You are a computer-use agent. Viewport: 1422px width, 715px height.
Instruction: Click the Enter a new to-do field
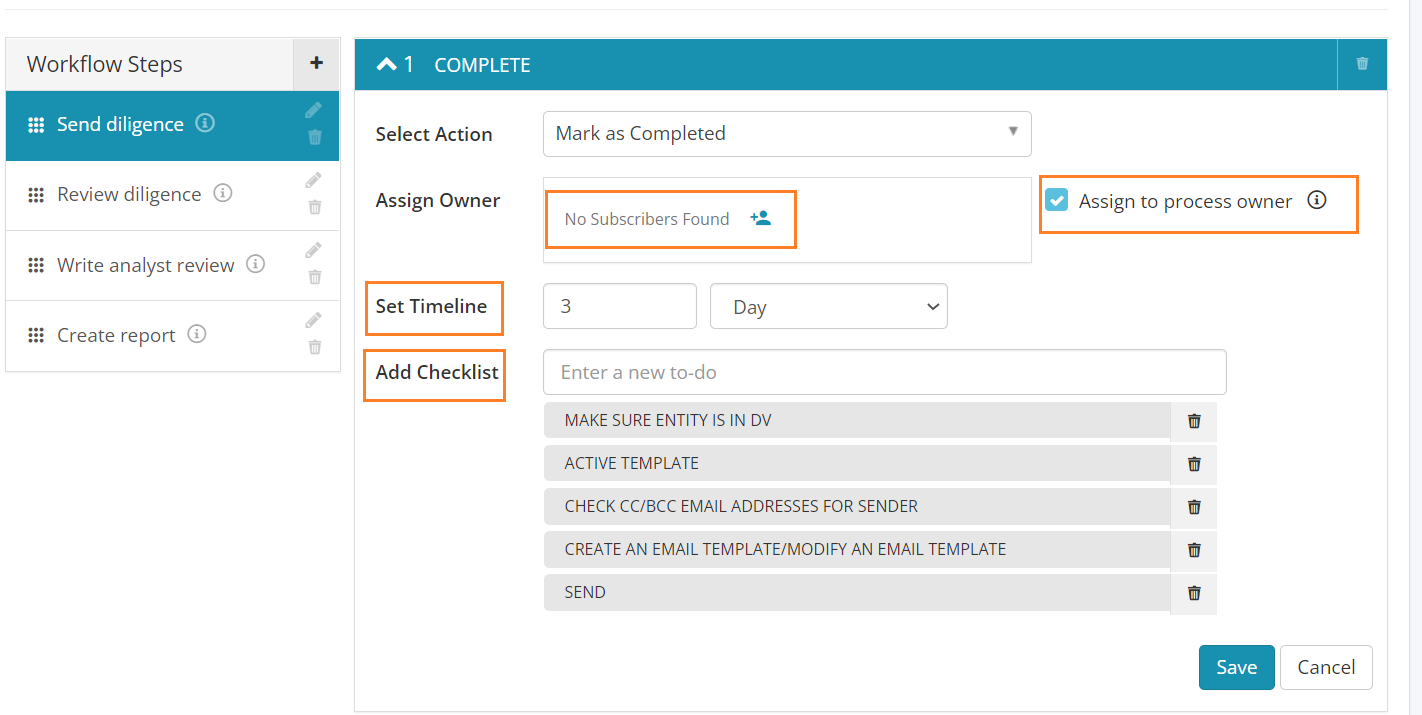885,372
